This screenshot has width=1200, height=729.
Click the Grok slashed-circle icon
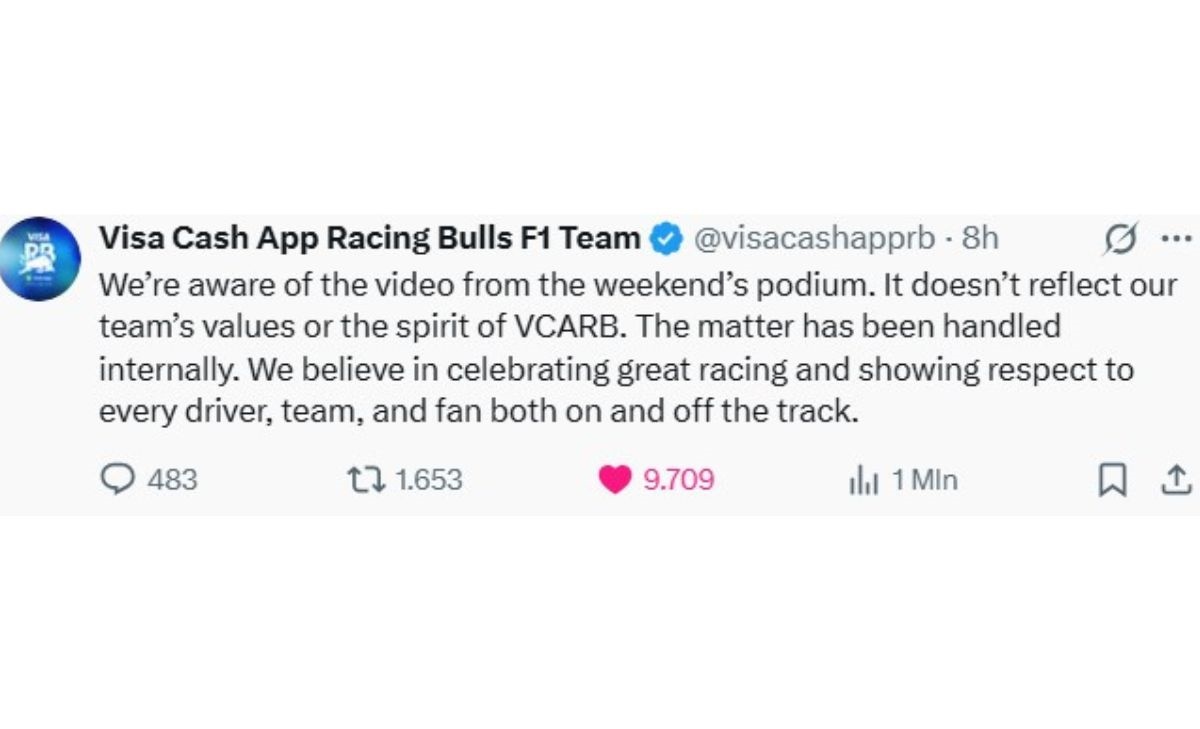coord(1120,240)
